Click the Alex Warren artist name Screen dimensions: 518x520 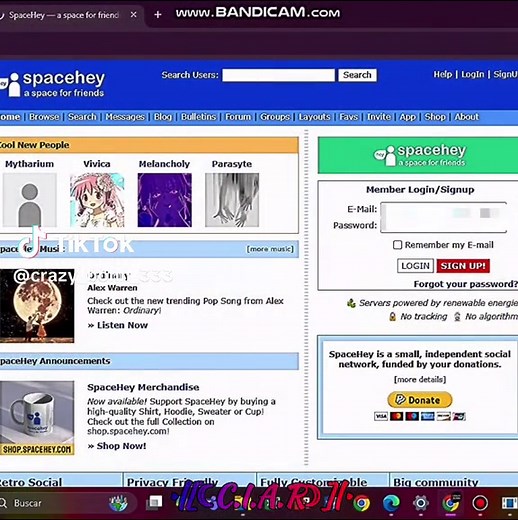pos(112,288)
